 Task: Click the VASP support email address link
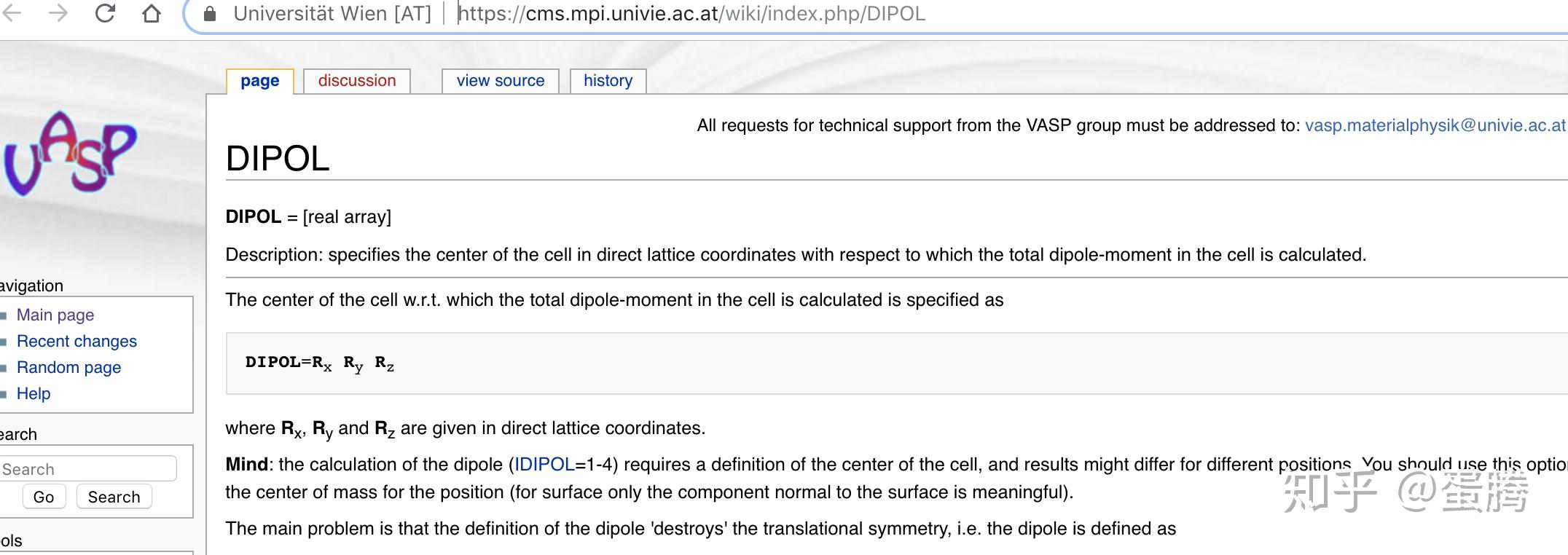click(x=1435, y=125)
